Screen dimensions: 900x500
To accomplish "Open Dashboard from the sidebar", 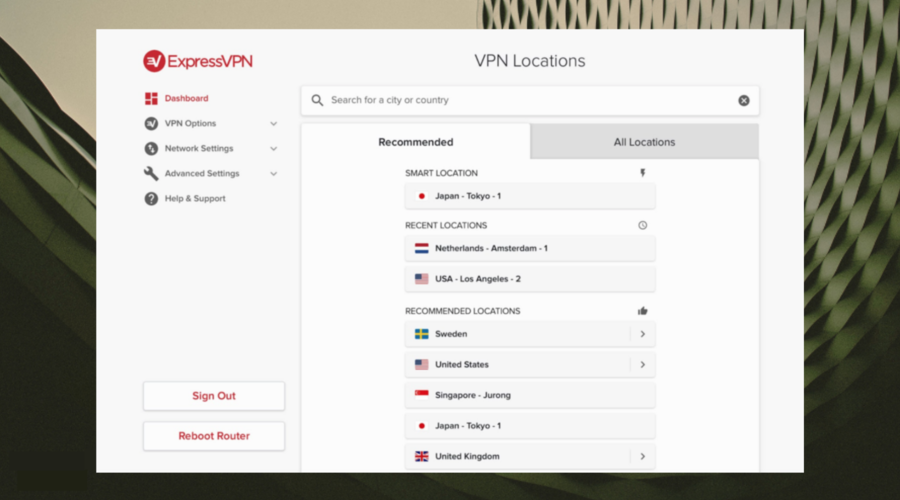I will [186, 98].
